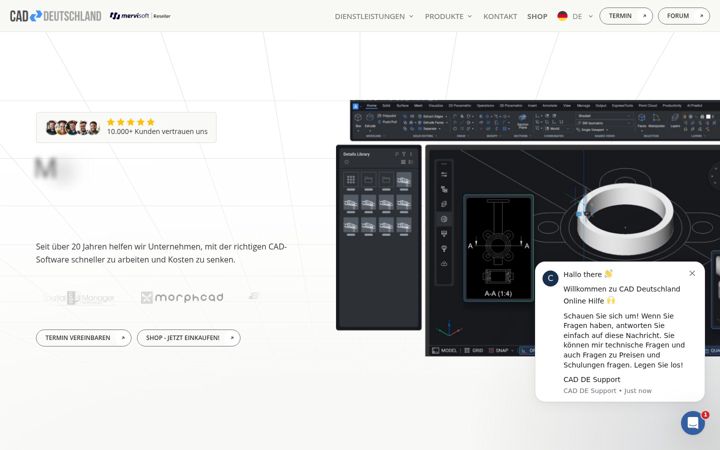Click the Section Plane ribbon icon

click(523, 120)
